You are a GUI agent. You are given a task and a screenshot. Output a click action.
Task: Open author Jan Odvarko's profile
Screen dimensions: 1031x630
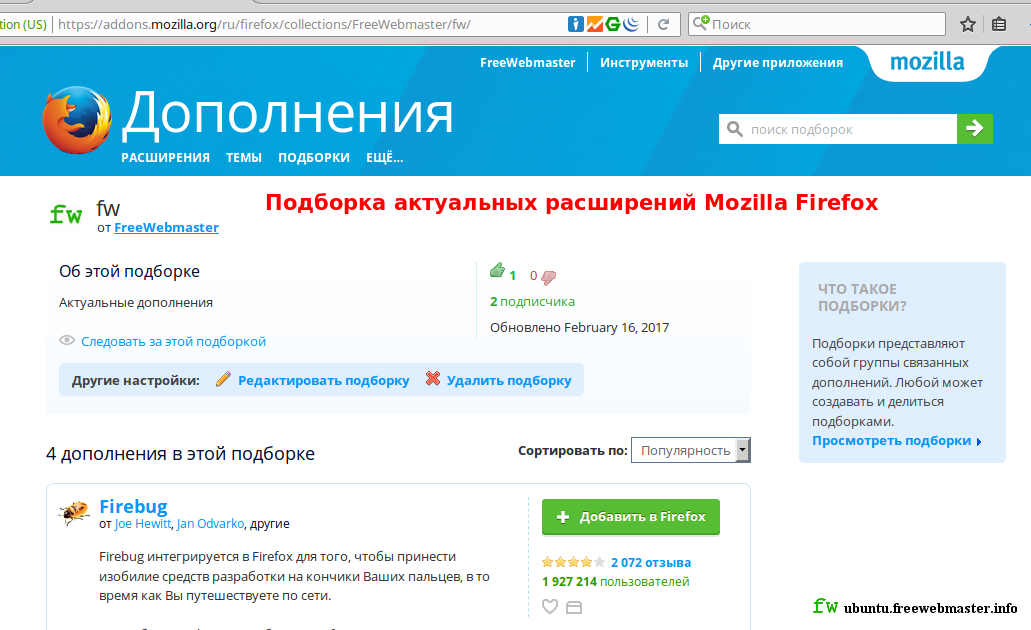pos(210,524)
